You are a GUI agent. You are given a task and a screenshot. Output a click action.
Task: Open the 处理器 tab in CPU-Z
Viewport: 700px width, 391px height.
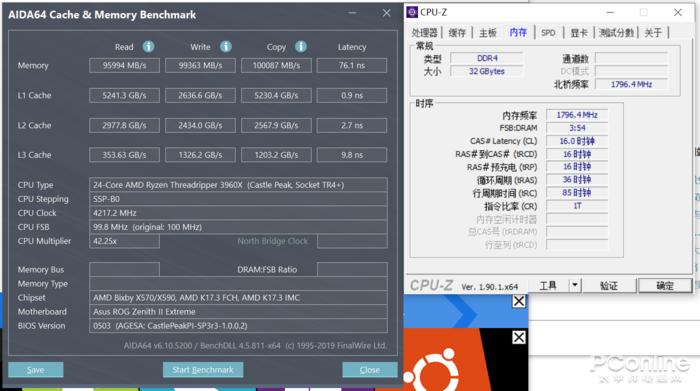click(x=424, y=33)
